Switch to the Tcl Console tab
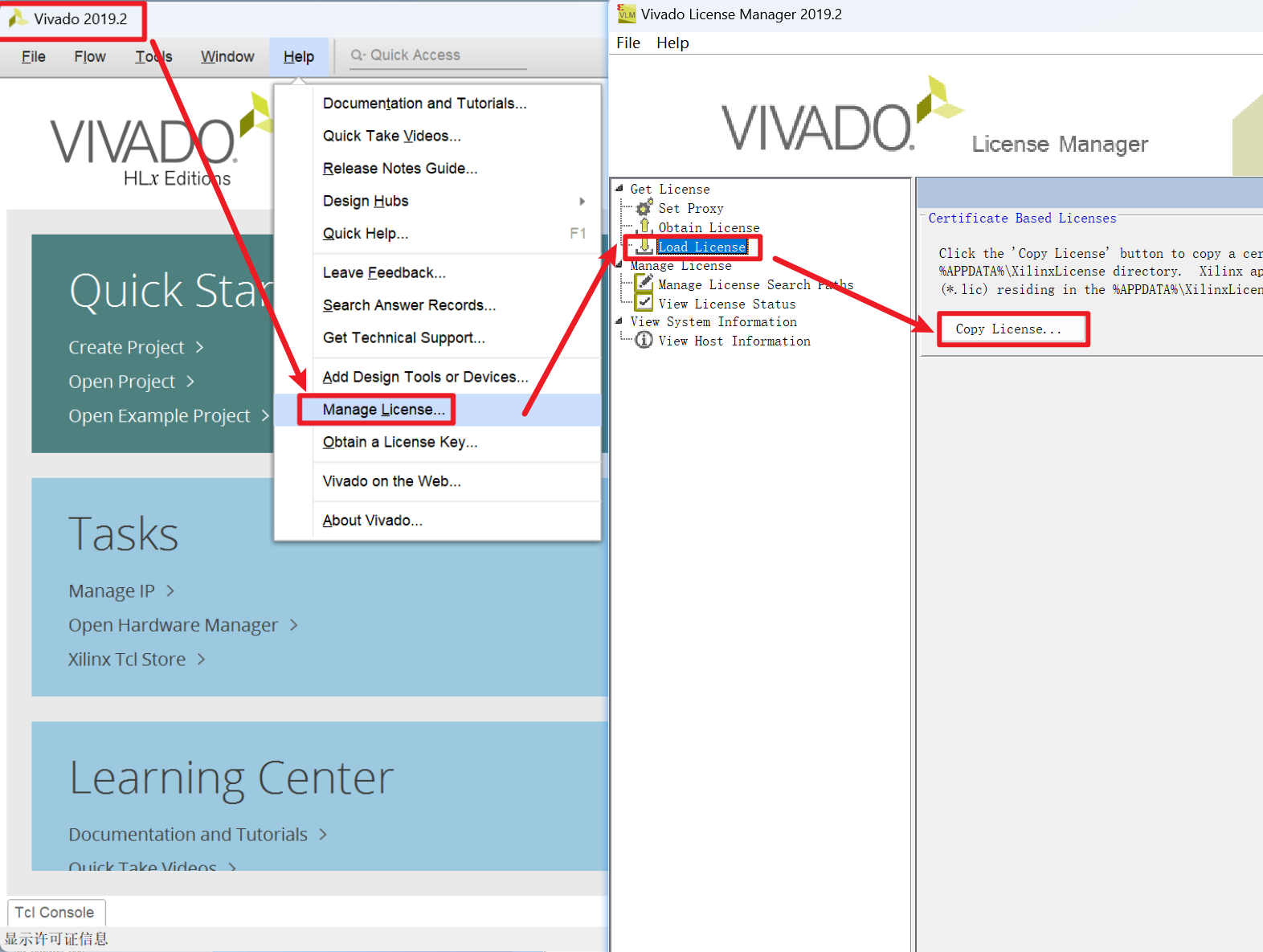Viewport: 1263px width, 952px height. (55, 913)
